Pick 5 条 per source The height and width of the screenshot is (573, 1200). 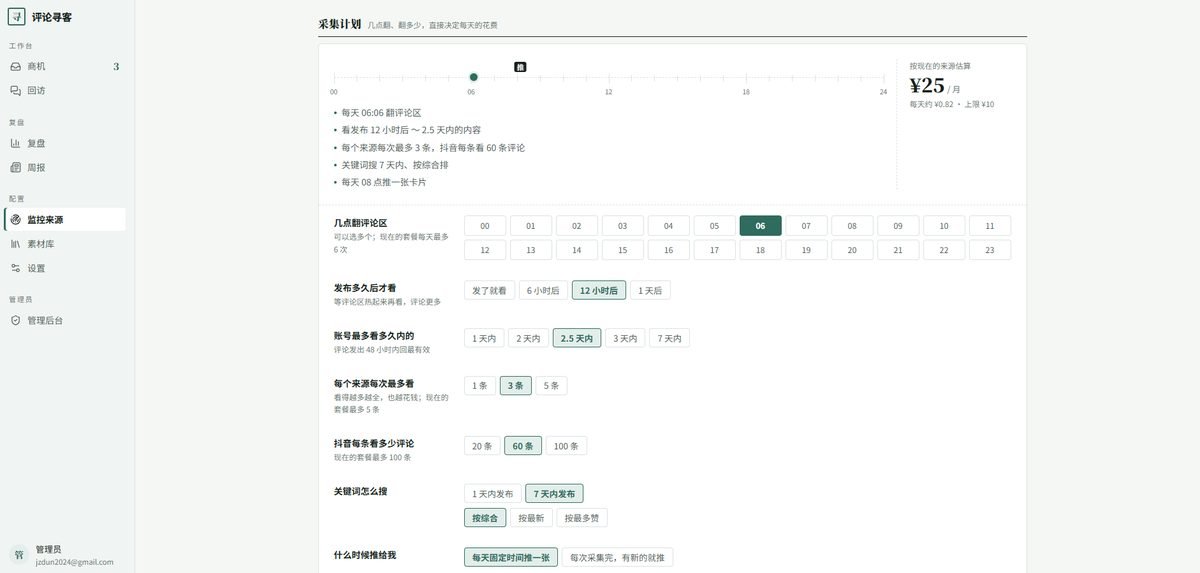[x=551, y=385]
